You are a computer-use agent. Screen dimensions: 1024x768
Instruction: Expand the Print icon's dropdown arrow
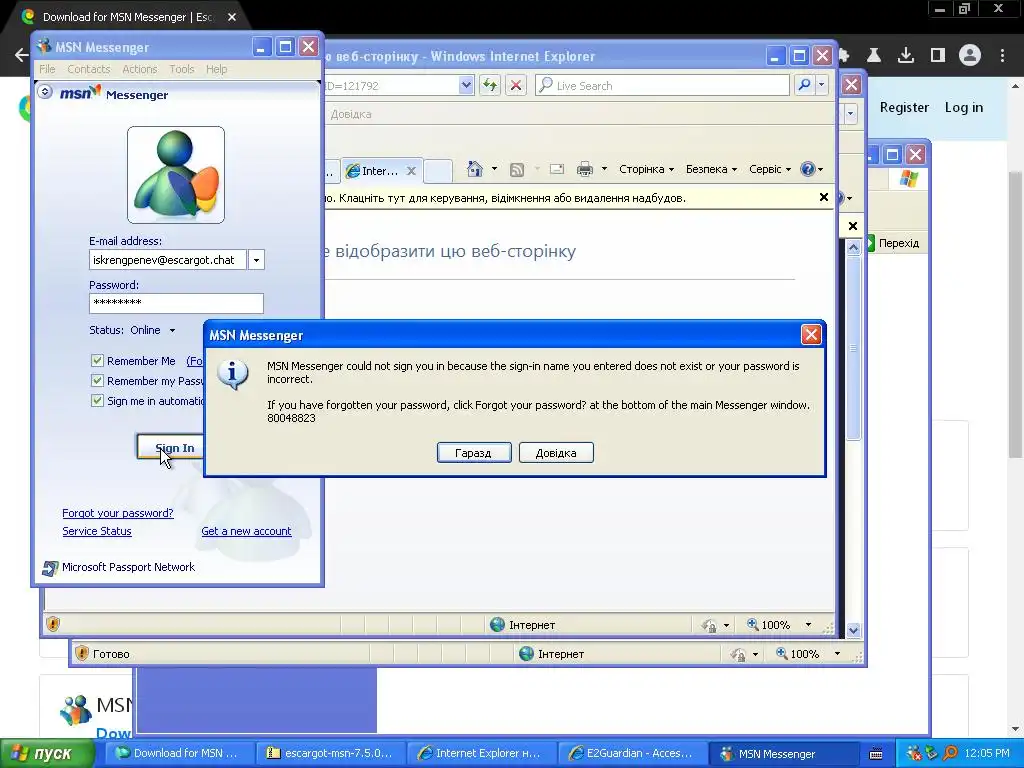(604, 169)
